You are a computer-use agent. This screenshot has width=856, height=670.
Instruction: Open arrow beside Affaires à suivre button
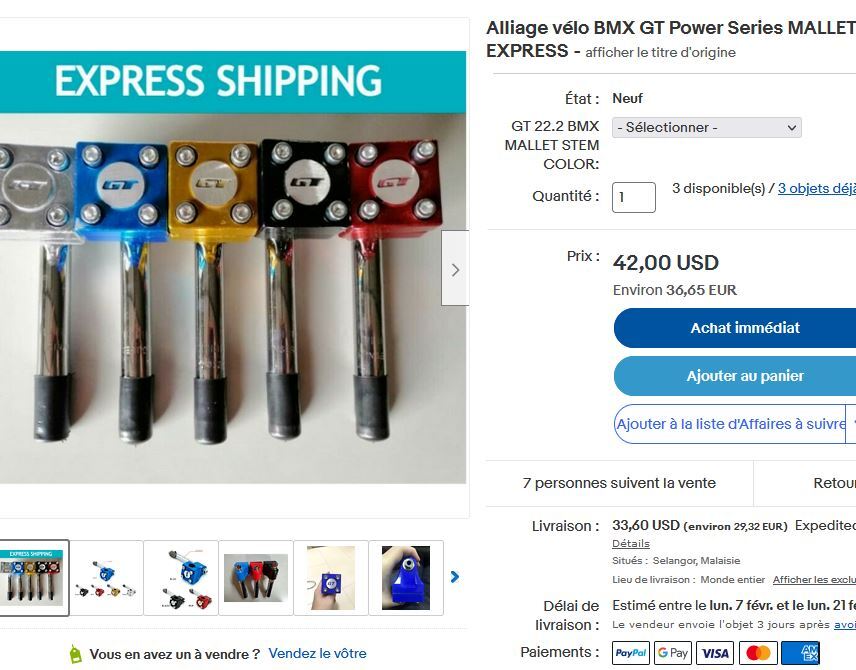click(851, 424)
